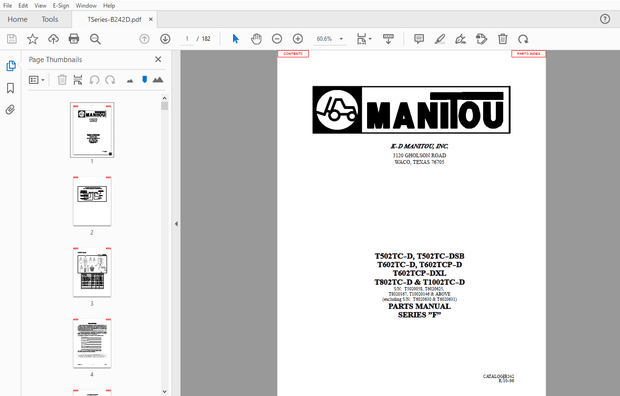The image size is (620, 396).
Task: Open the help question mark icon
Action: [x=605, y=19]
